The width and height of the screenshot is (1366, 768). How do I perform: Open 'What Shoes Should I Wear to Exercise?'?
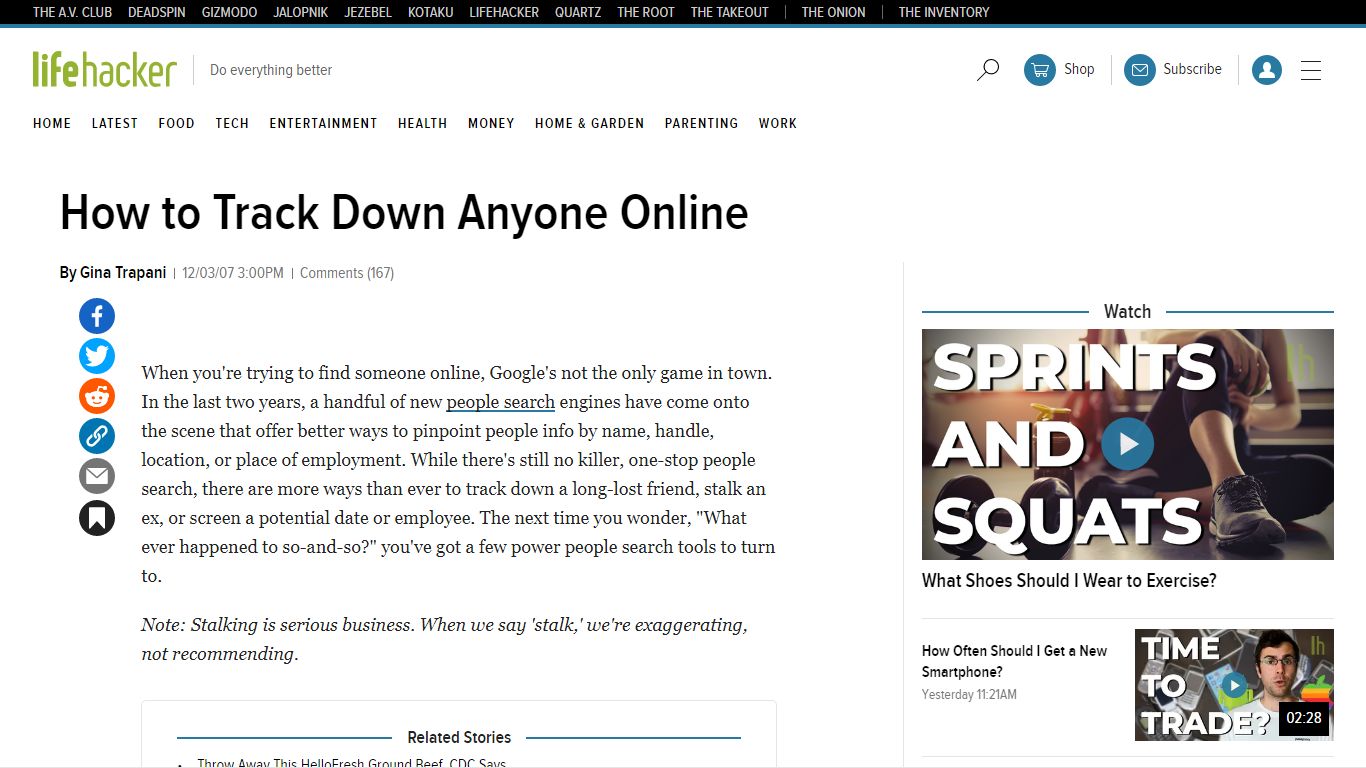1069,580
